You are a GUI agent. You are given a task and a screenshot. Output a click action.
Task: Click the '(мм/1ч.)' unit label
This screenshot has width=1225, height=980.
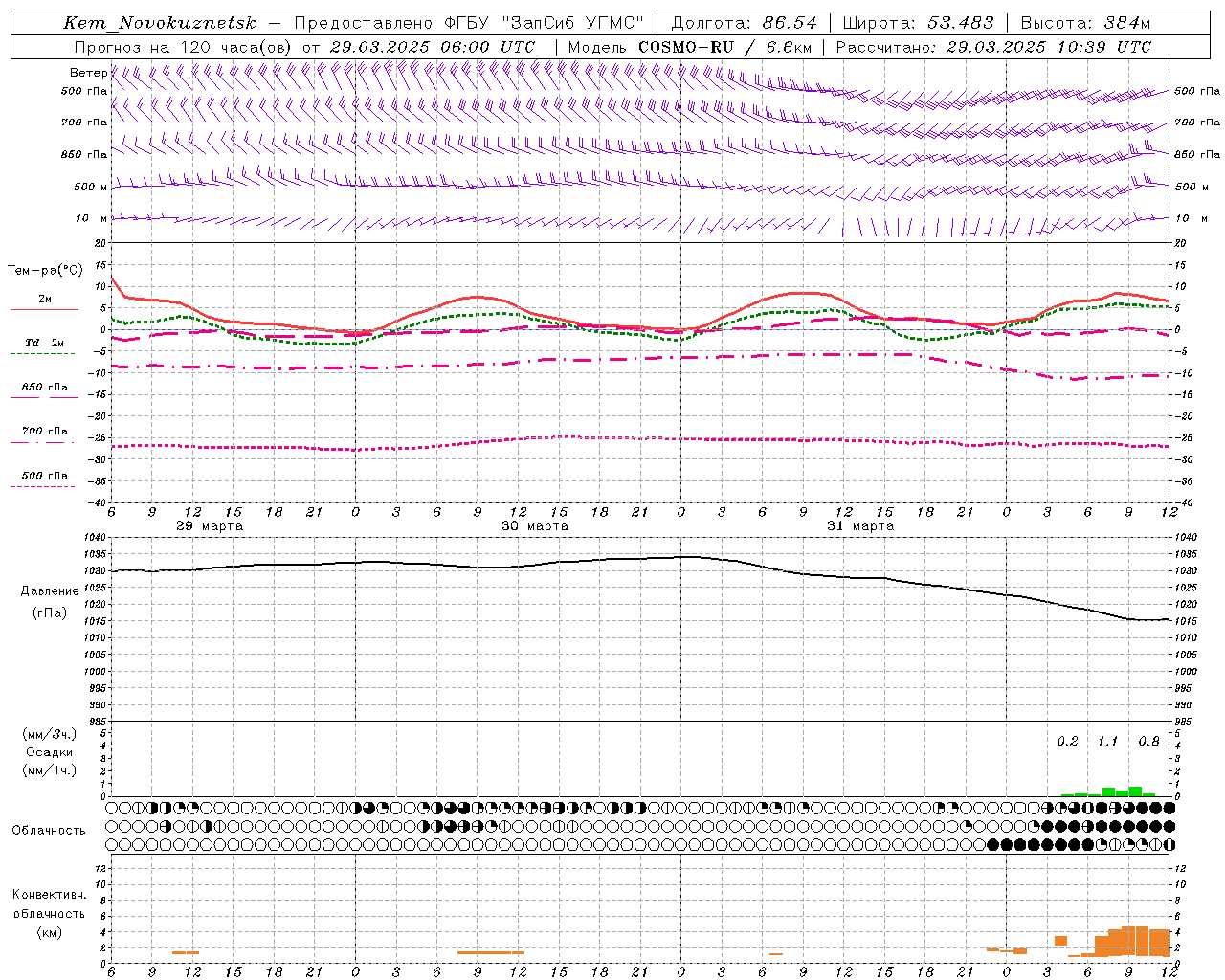[50, 770]
